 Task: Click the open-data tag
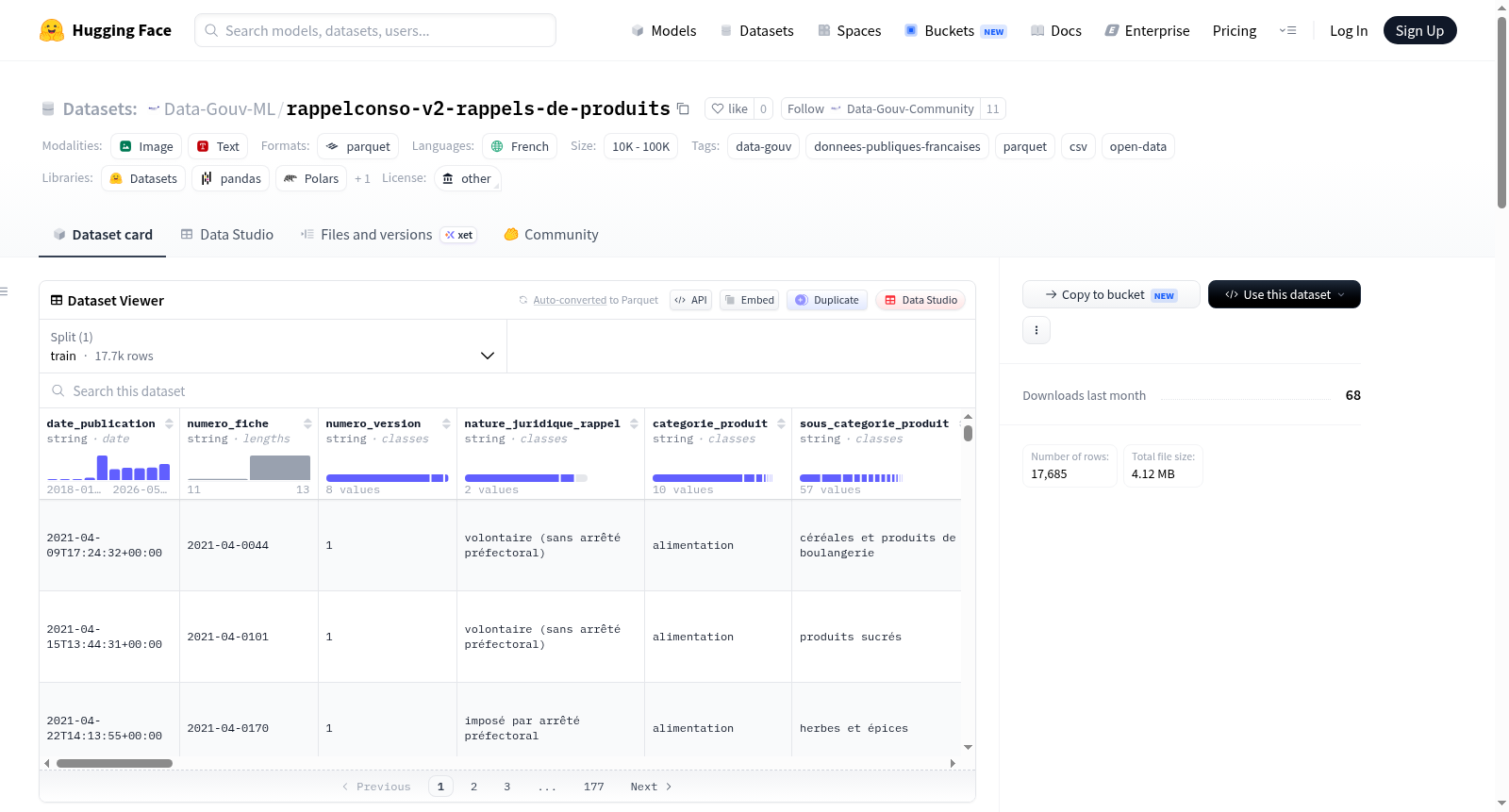tap(1137, 146)
